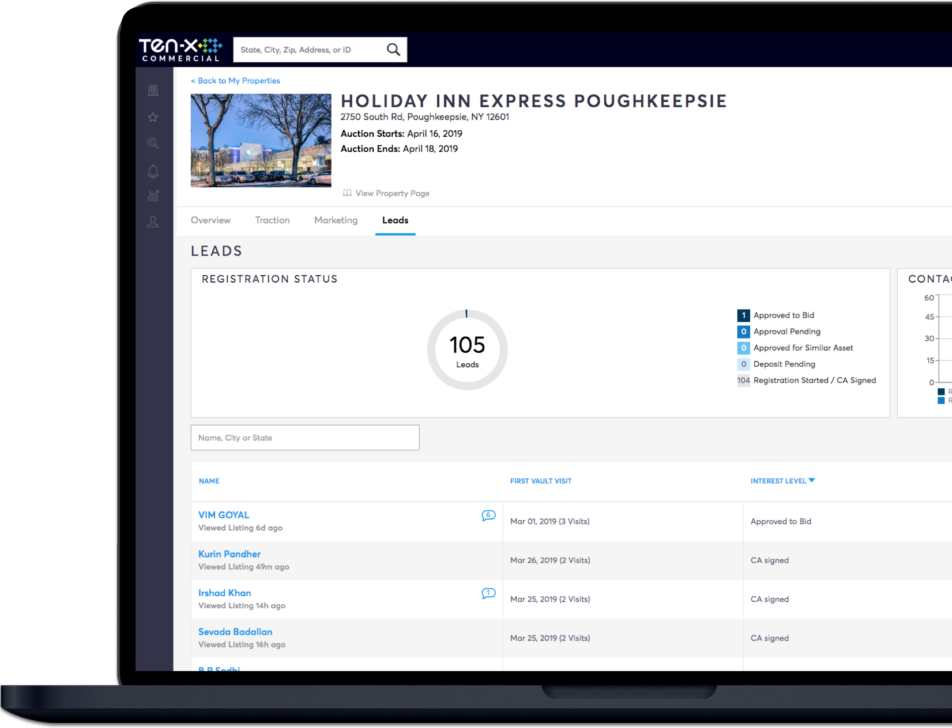This screenshot has height=728, width=952.
Task: Click the Deposit Pending legend swatch
Action: (743, 364)
